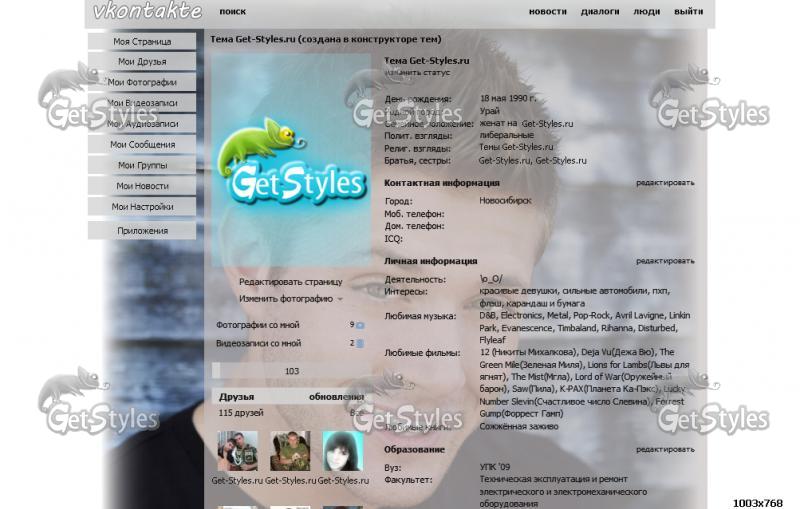This screenshot has width=800, height=509.
Task: Open first friend's thumbnail photo
Action: (x=237, y=451)
